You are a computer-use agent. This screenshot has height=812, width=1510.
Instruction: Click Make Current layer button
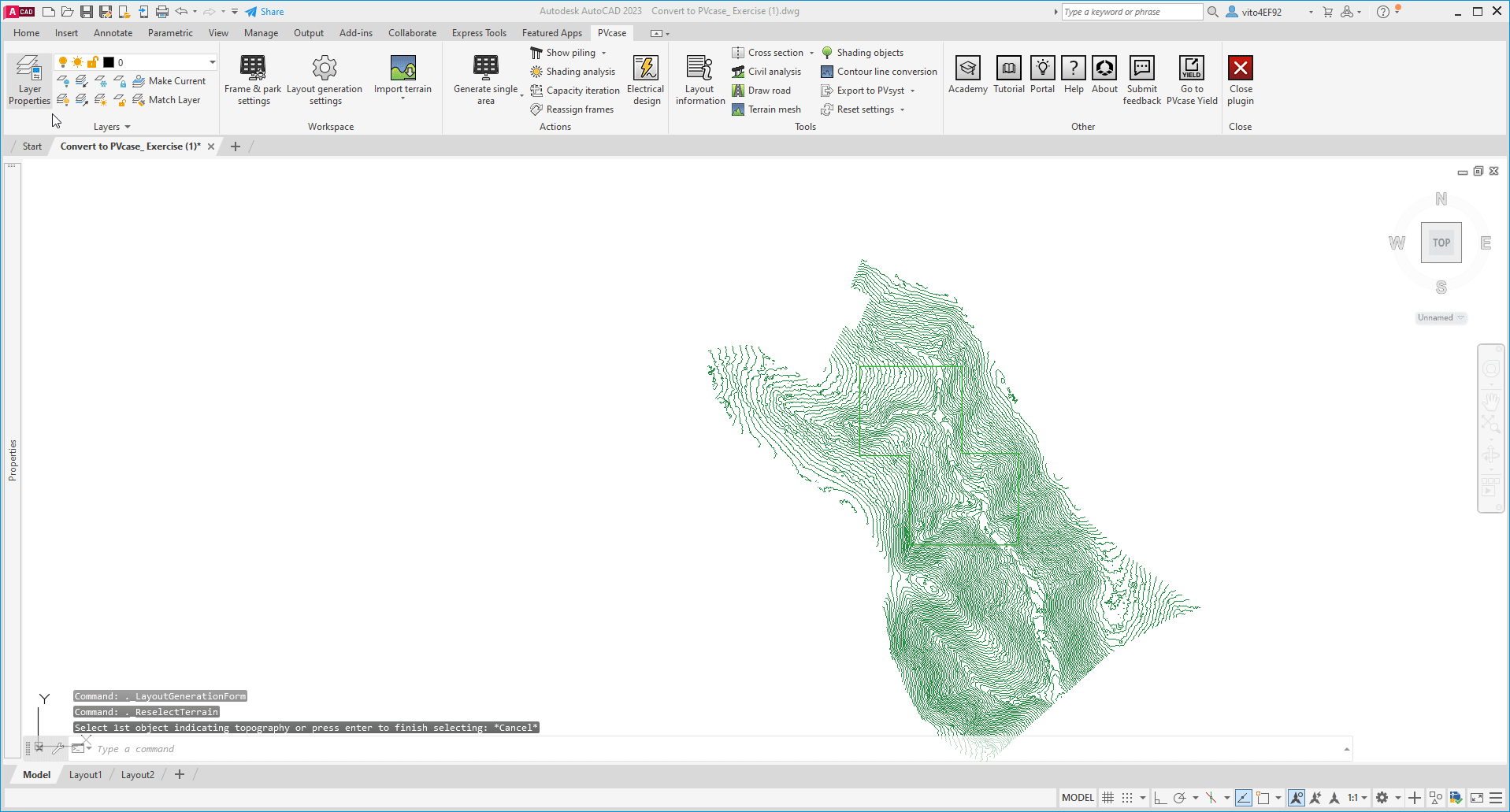[x=169, y=81]
